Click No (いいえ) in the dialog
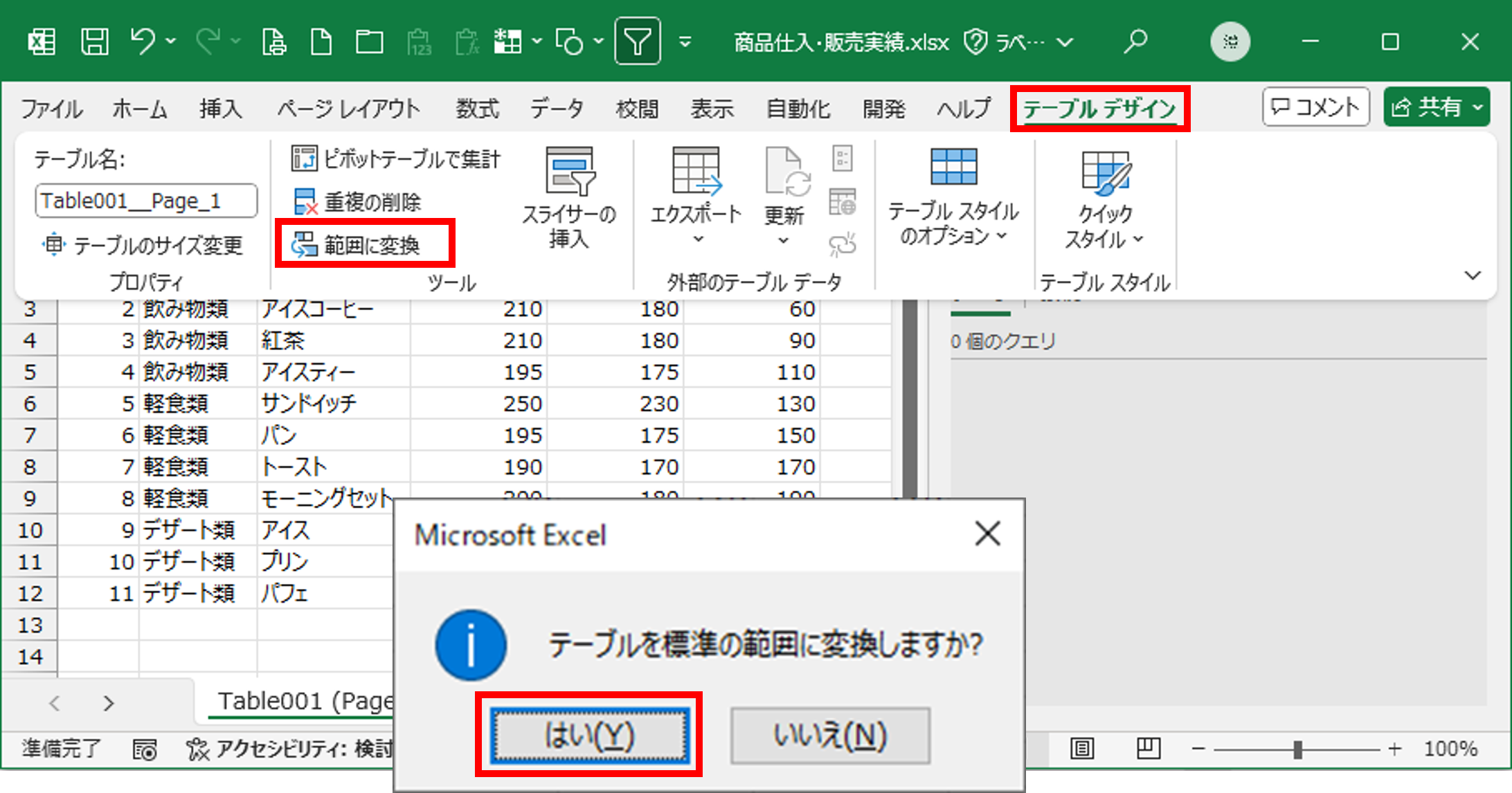The height and width of the screenshot is (793, 1512). pyautogui.click(x=830, y=735)
